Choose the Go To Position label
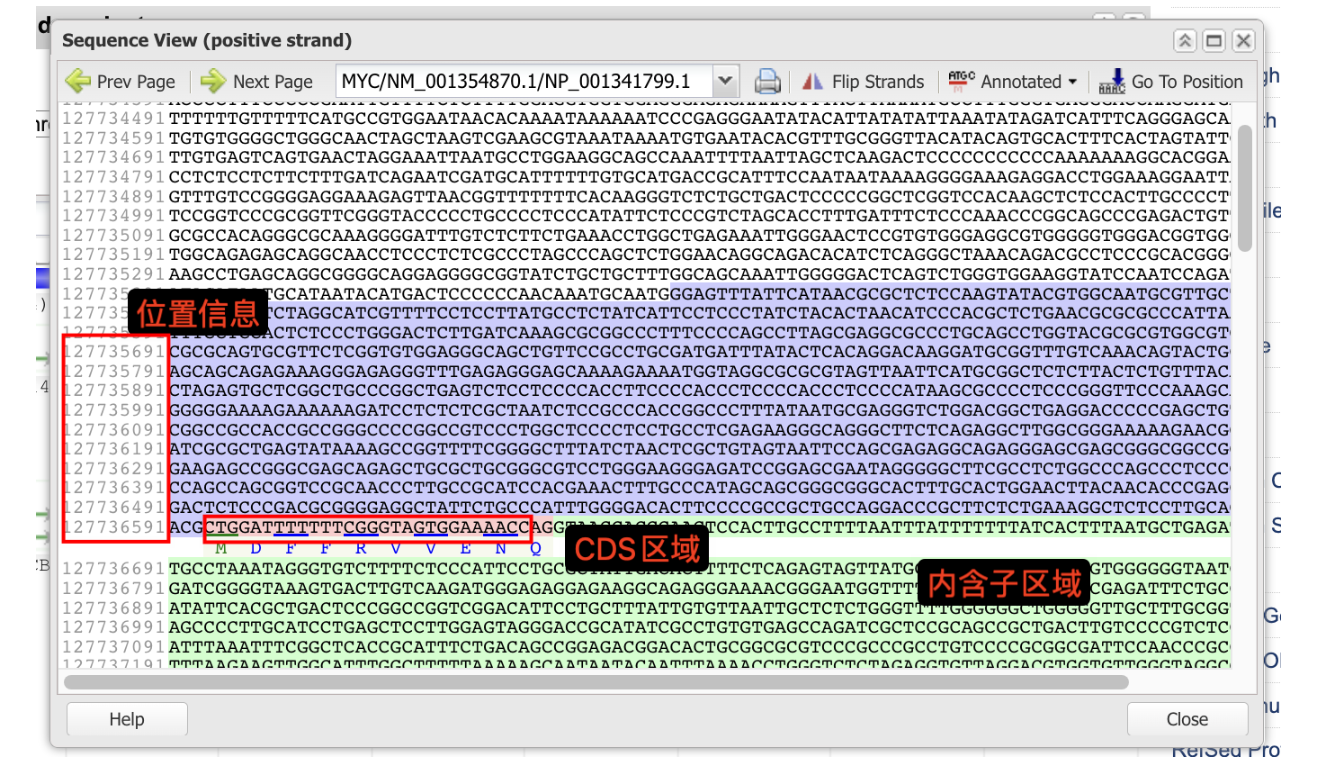 (1187, 82)
